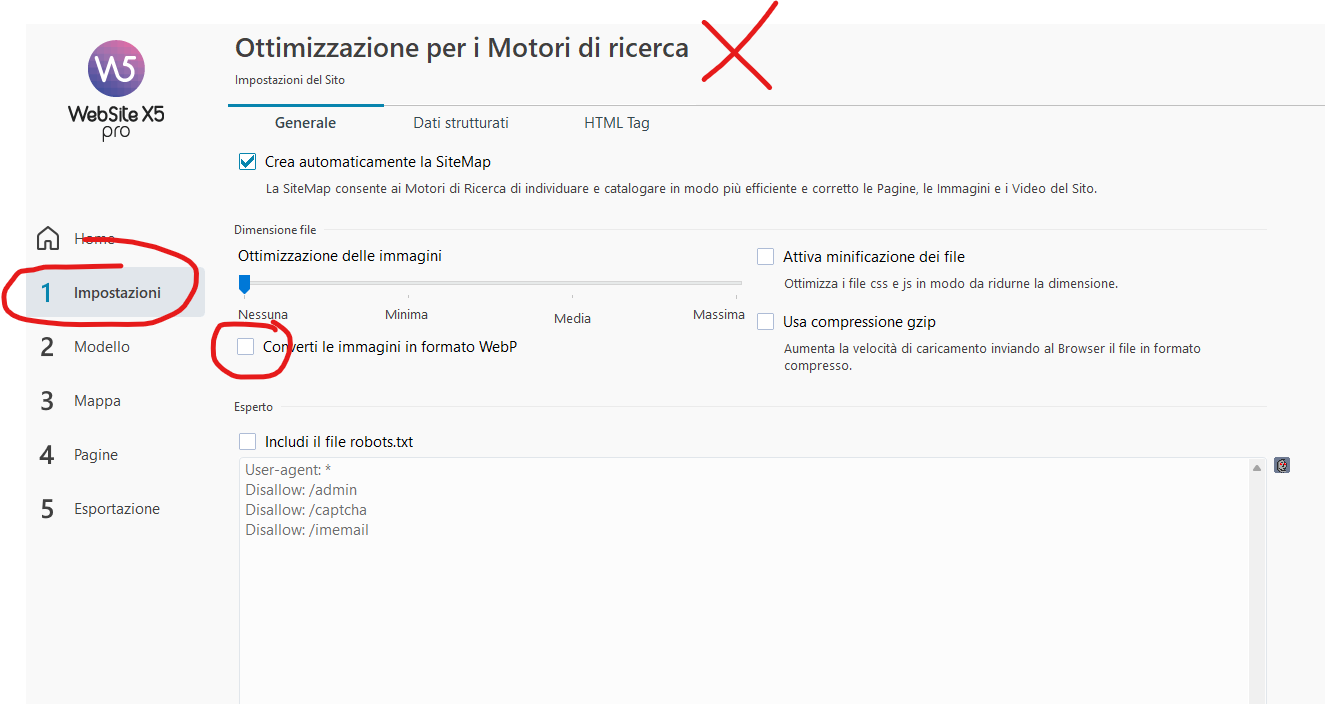
Task: Click the WebSite X5 Pro logo
Action: [x=116, y=88]
